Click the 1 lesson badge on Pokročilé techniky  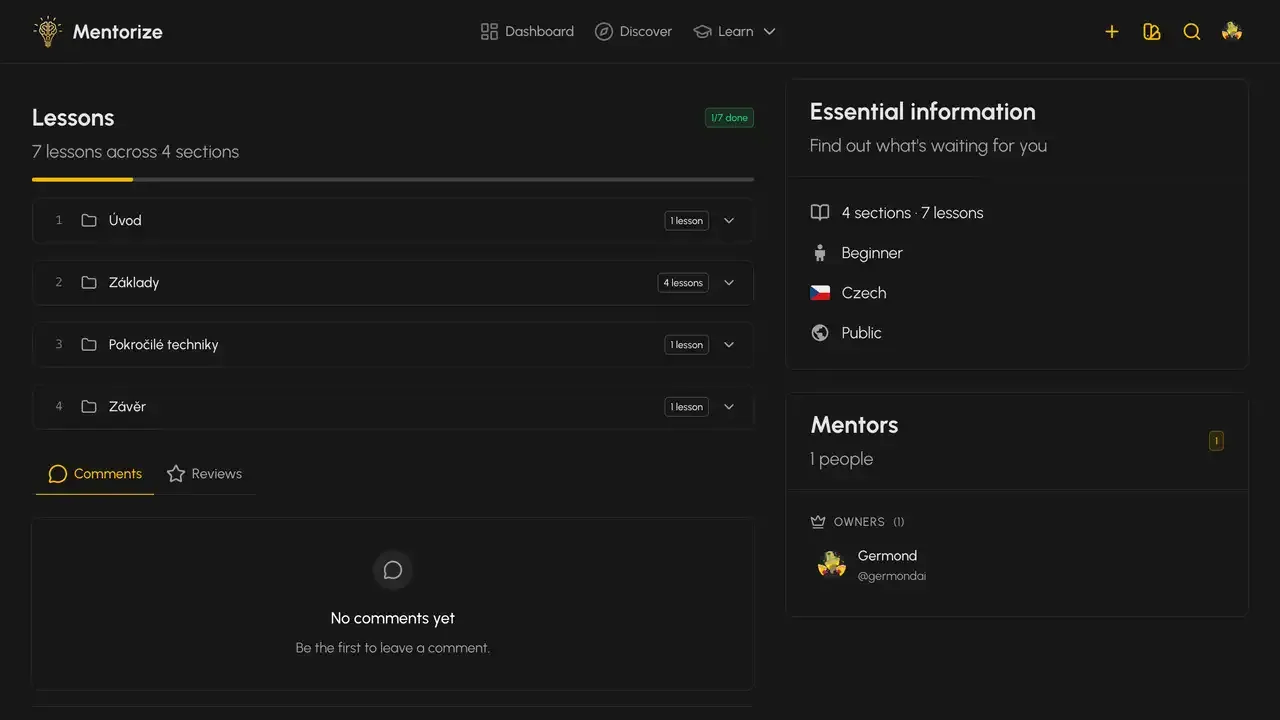point(687,344)
